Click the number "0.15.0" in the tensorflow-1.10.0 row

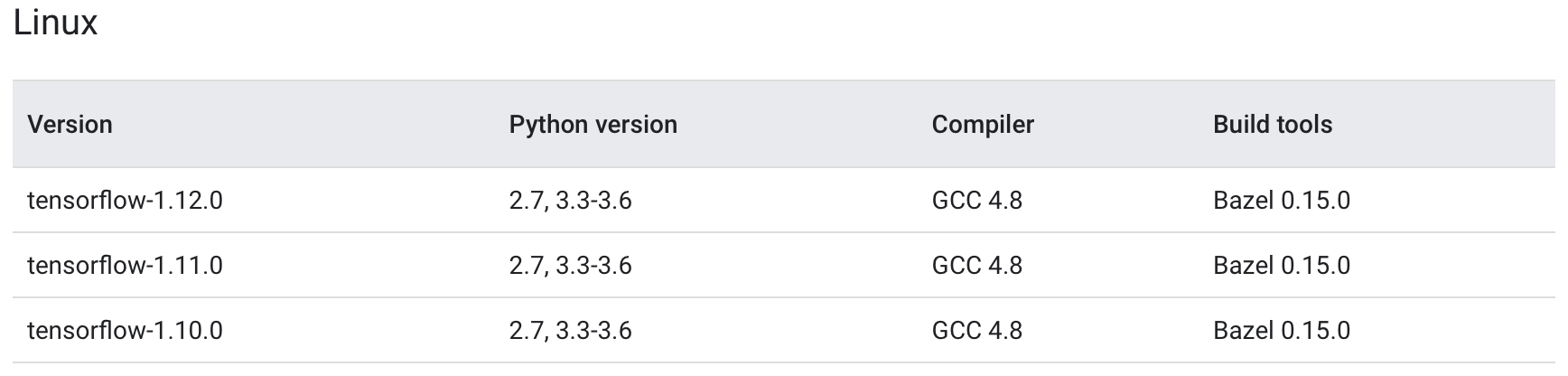pyautogui.click(x=1315, y=330)
